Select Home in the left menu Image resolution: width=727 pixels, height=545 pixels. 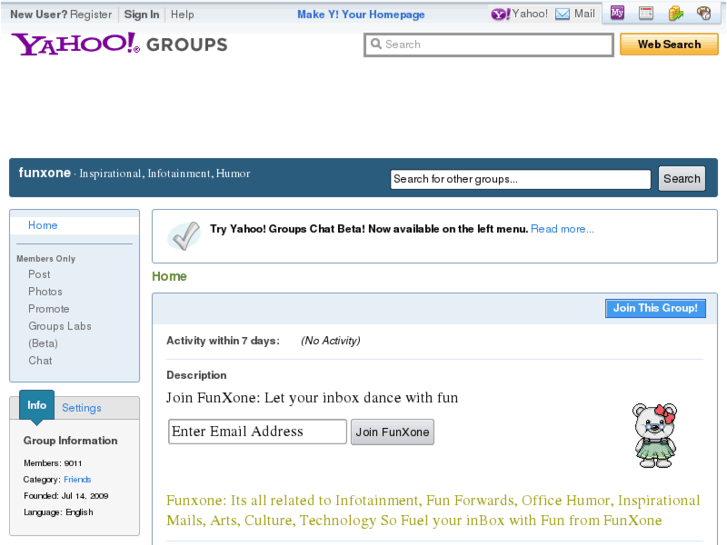click(x=43, y=225)
